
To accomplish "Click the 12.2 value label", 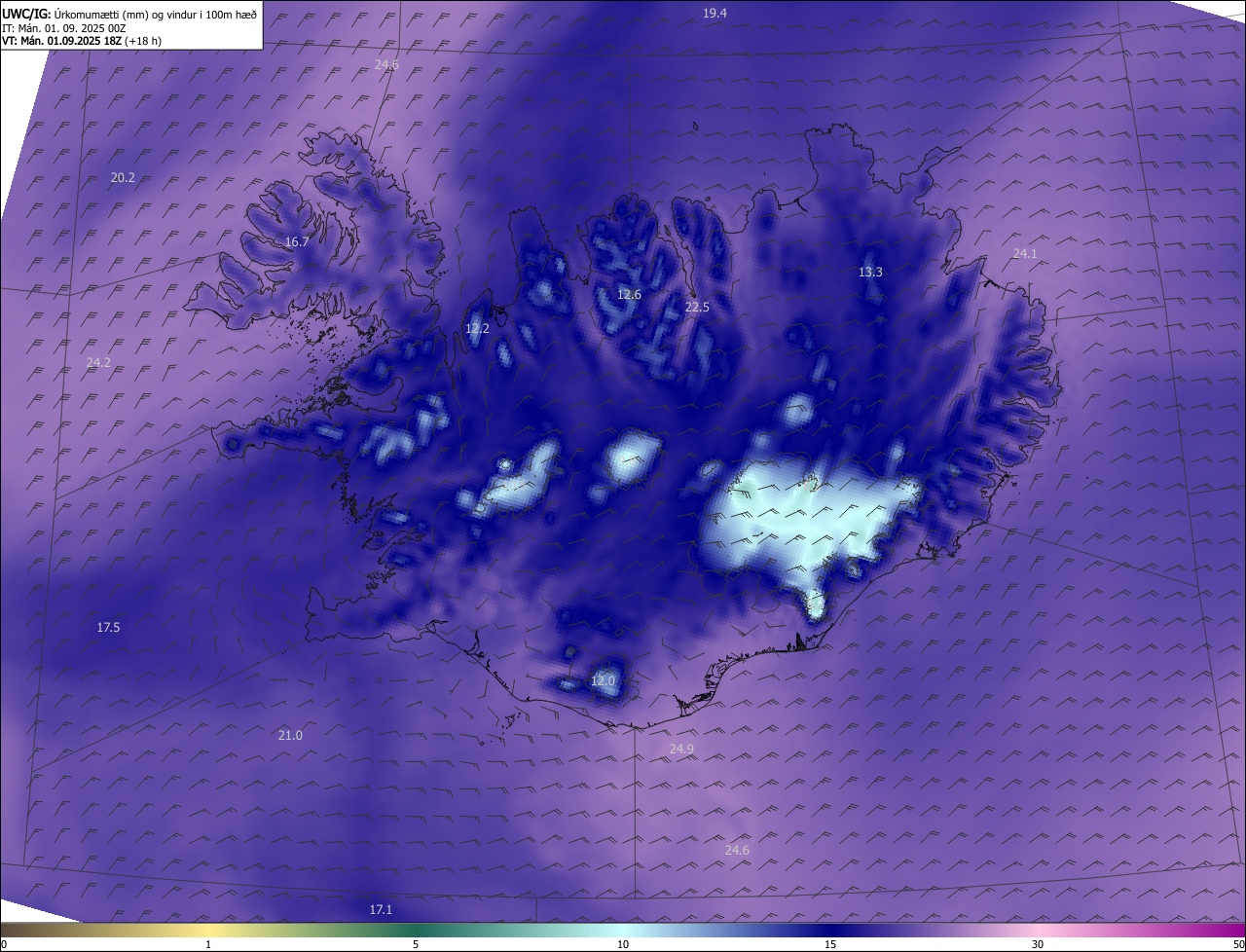I will (x=477, y=329).
